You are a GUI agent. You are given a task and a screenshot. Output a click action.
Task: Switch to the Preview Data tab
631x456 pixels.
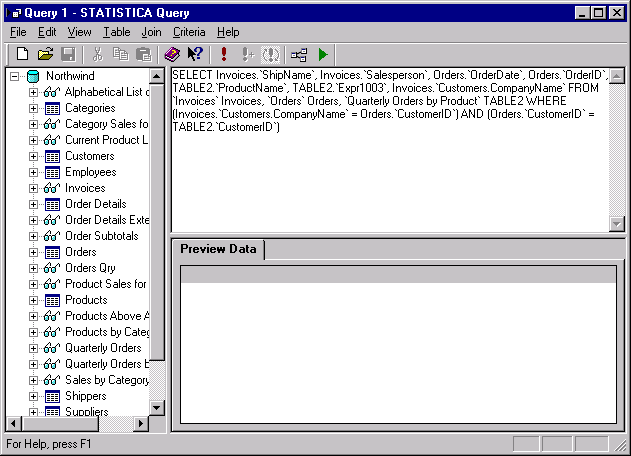click(x=218, y=250)
